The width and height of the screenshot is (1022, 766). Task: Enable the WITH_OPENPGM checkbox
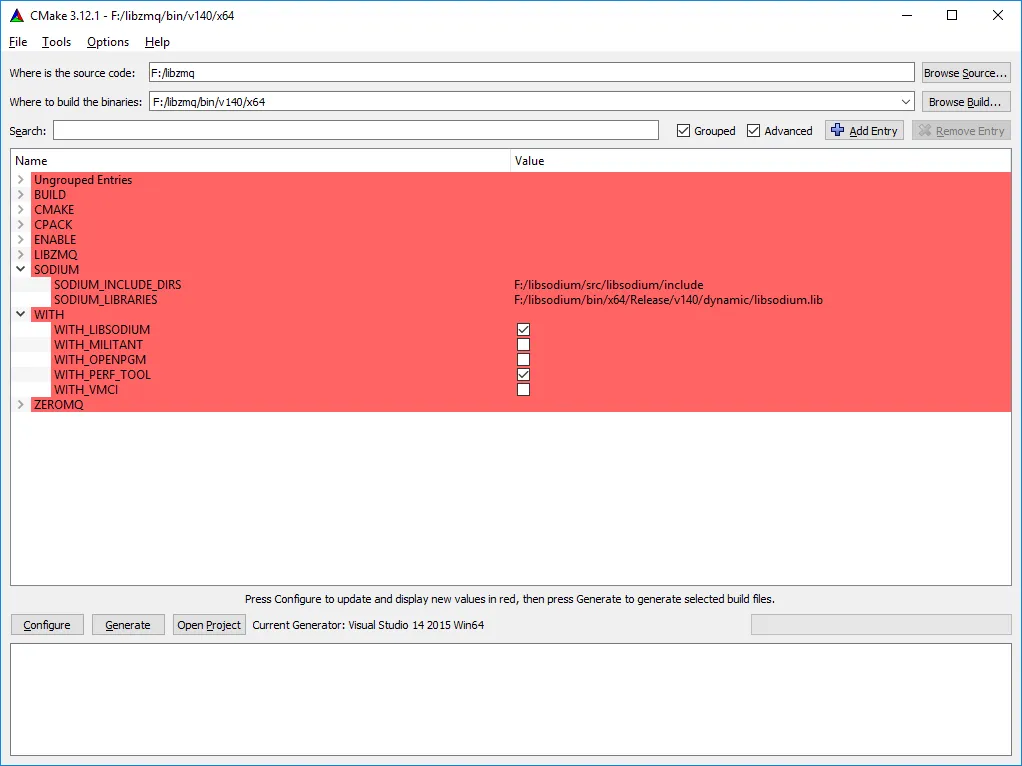click(x=523, y=360)
